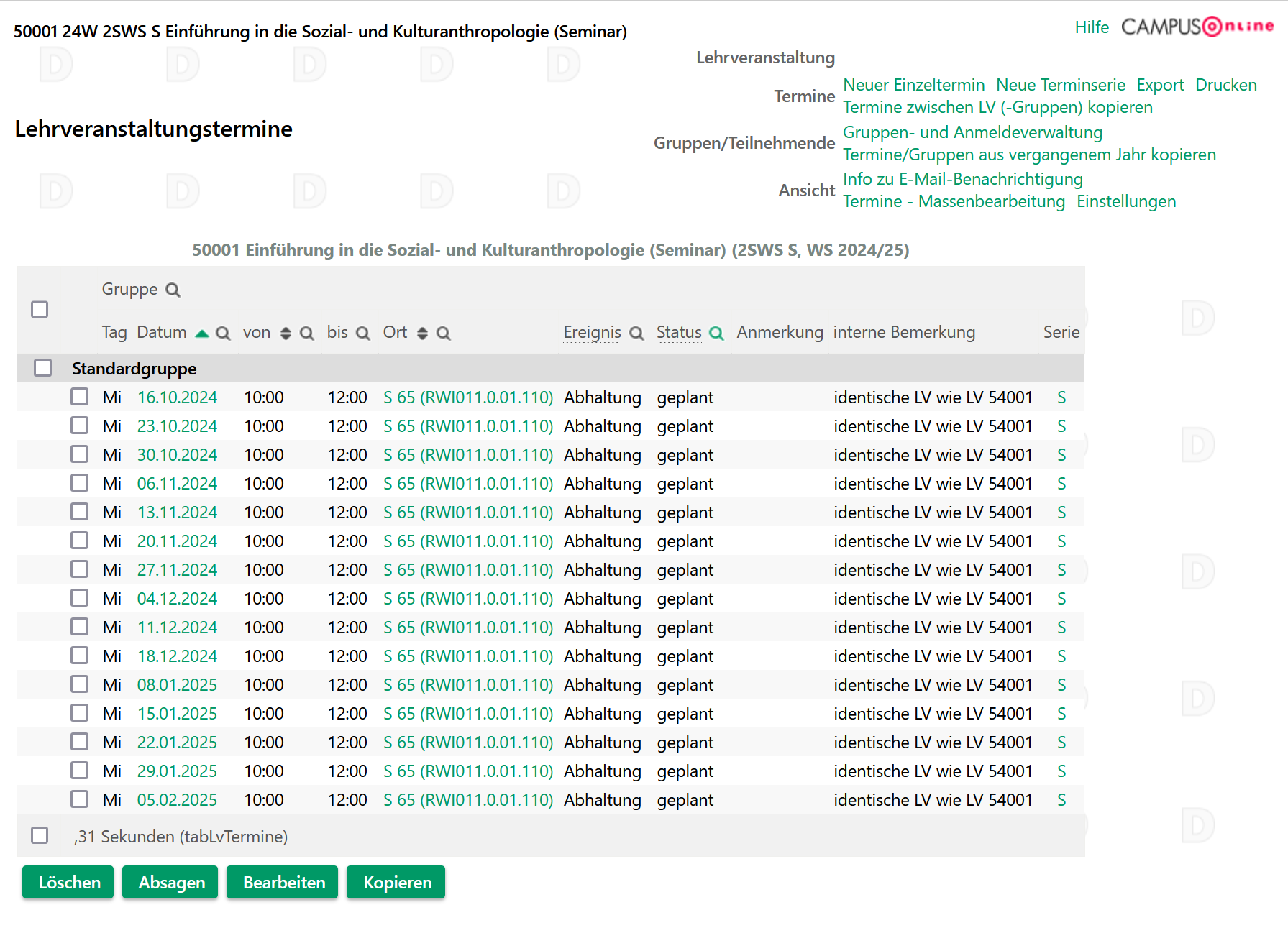Click the search icon next to Datum
The height and width of the screenshot is (933, 1288).
tap(223, 334)
